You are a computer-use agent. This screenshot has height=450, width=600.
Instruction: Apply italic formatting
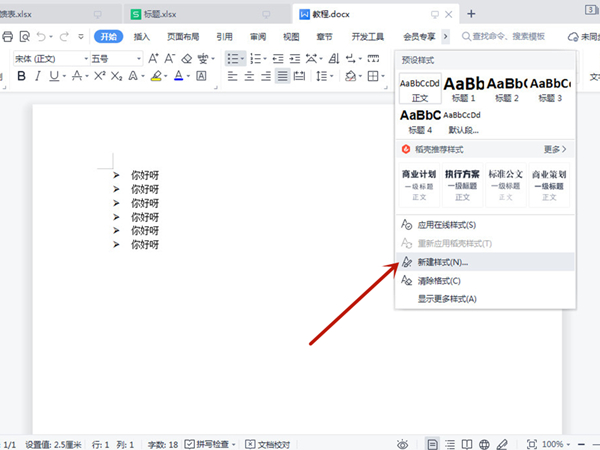tap(38, 76)
